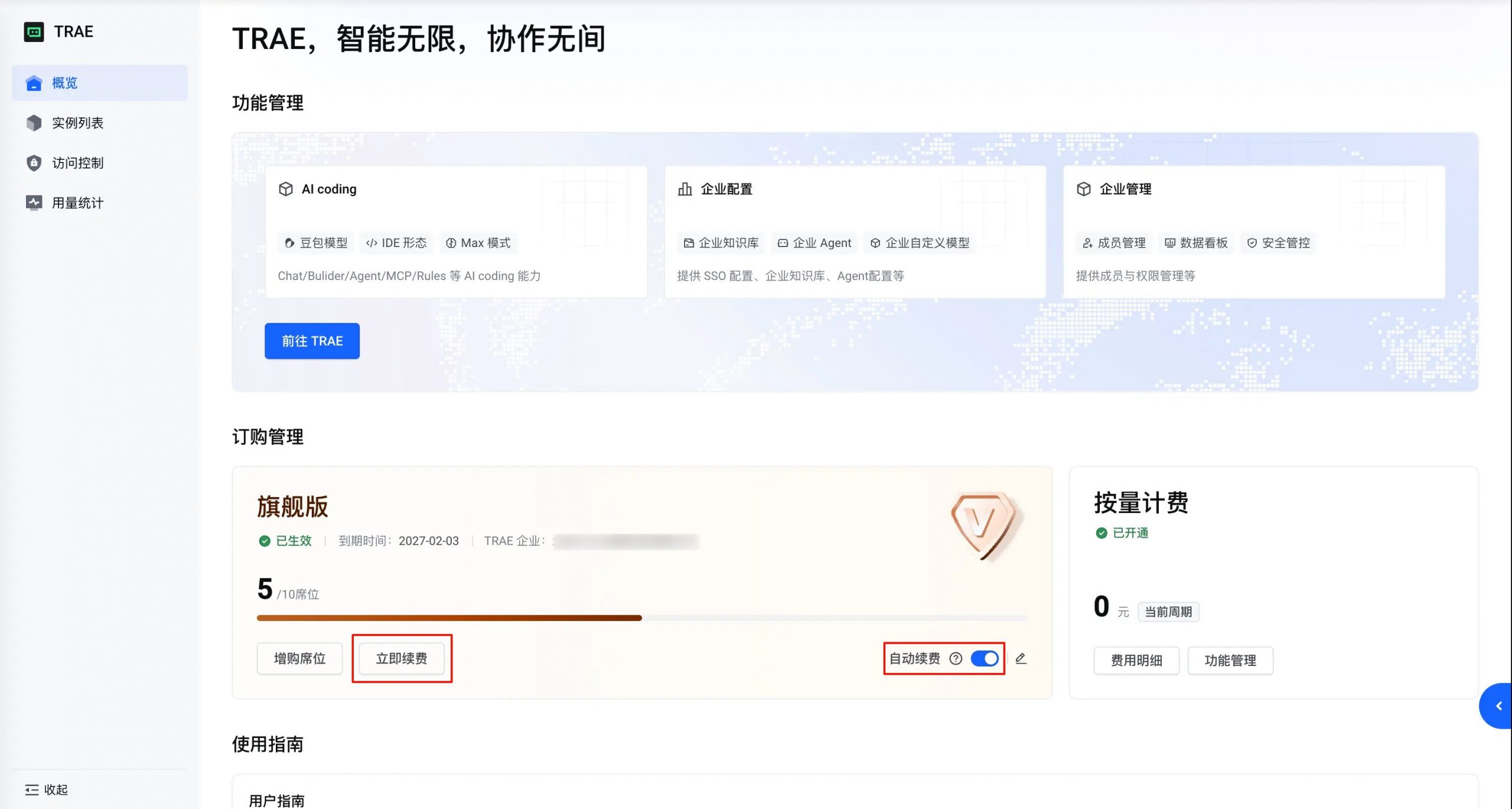The image size is (1512, 809).
Task: Select the IDE 形态 tag
Action: click(396, 243)
